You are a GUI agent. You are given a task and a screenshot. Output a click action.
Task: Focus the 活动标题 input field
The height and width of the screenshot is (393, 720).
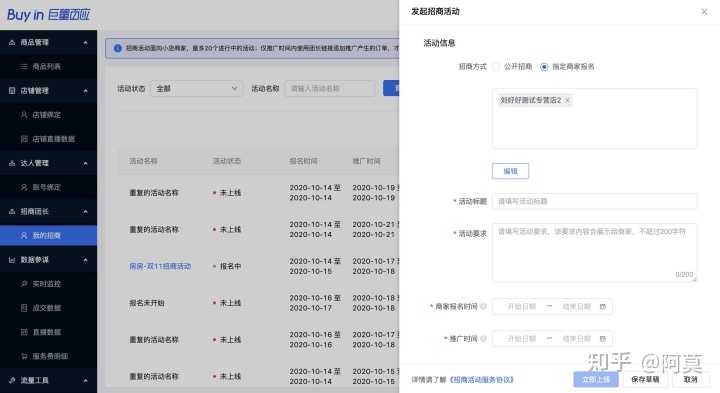595,201
